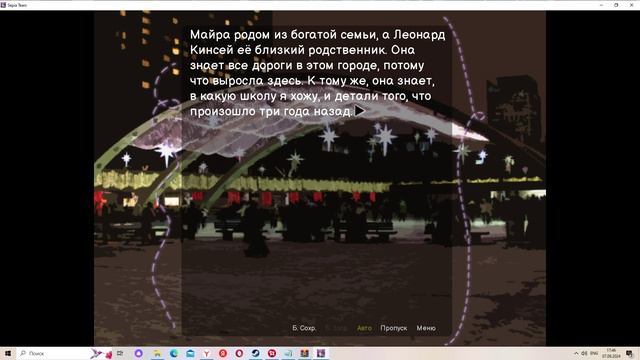The width and height of the screenshot is (640, 360).
Task: Open the game 'Меню'
Action: pyautogui.click(x=426, y=328)
